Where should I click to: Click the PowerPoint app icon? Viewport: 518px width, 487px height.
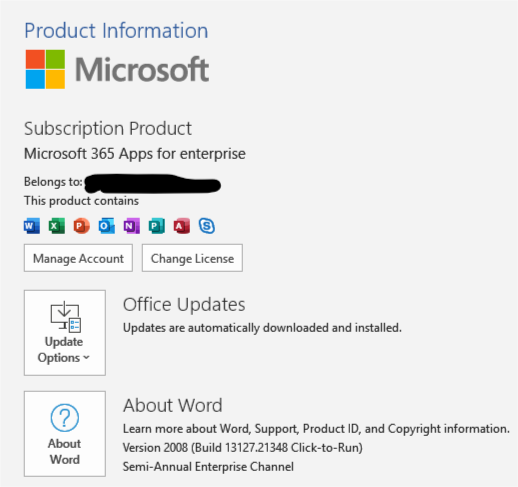[82, 226]
